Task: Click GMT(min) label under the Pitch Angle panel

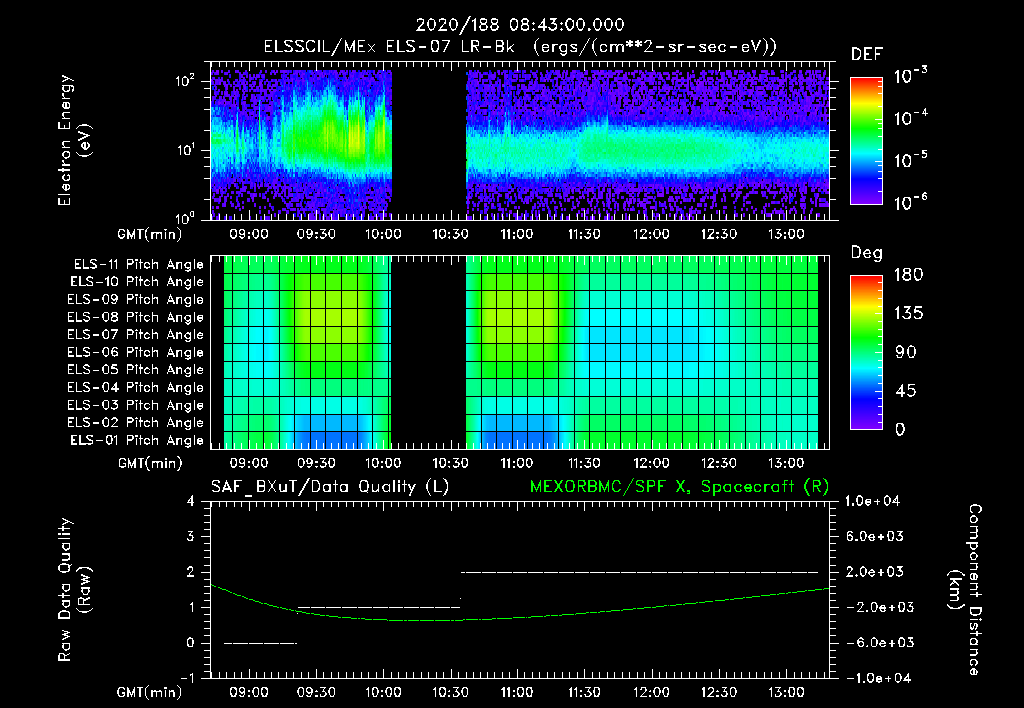Action: (x=150, y=464)
